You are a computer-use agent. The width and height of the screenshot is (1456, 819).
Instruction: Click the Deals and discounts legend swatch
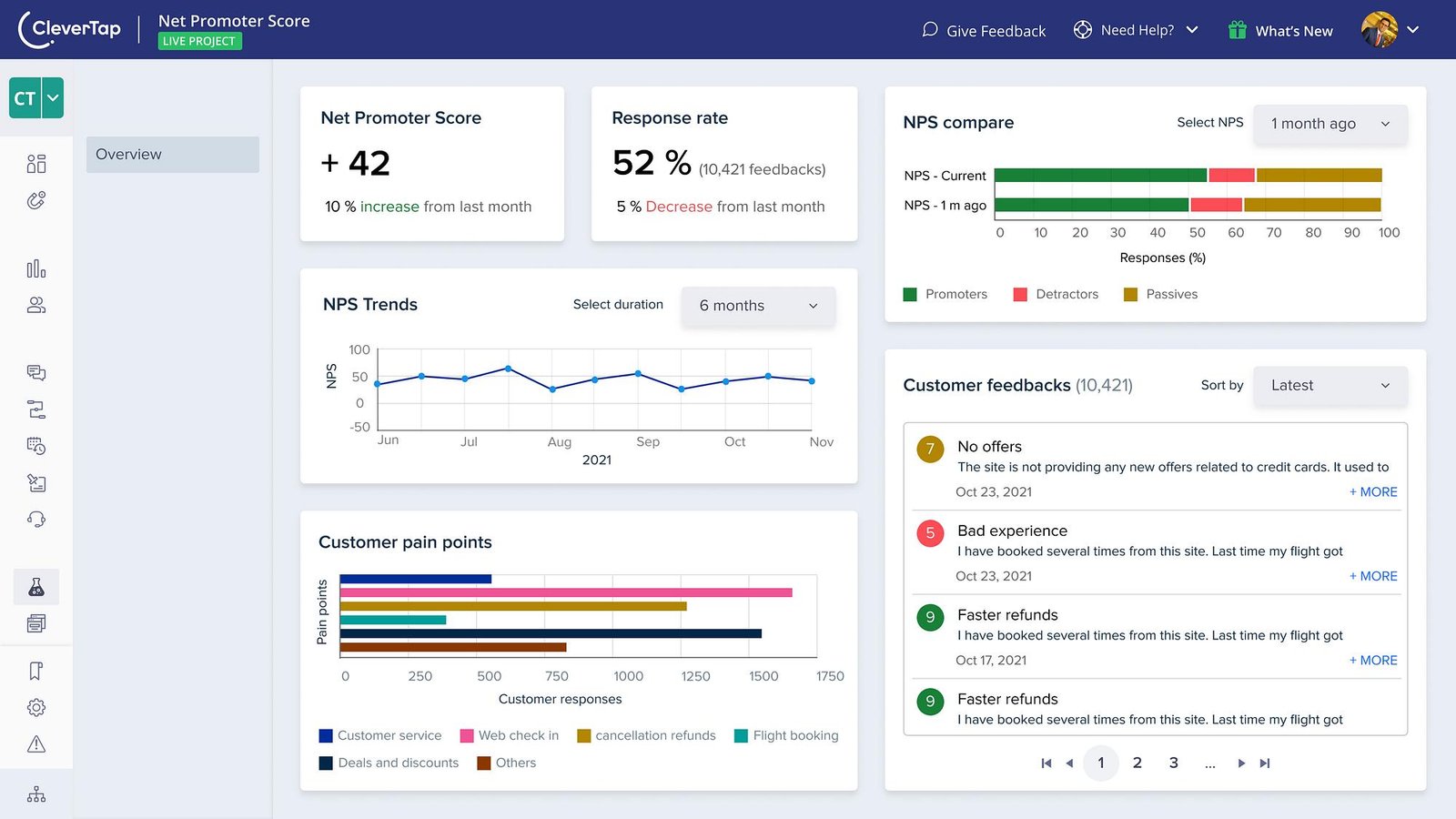pos(326,763)
